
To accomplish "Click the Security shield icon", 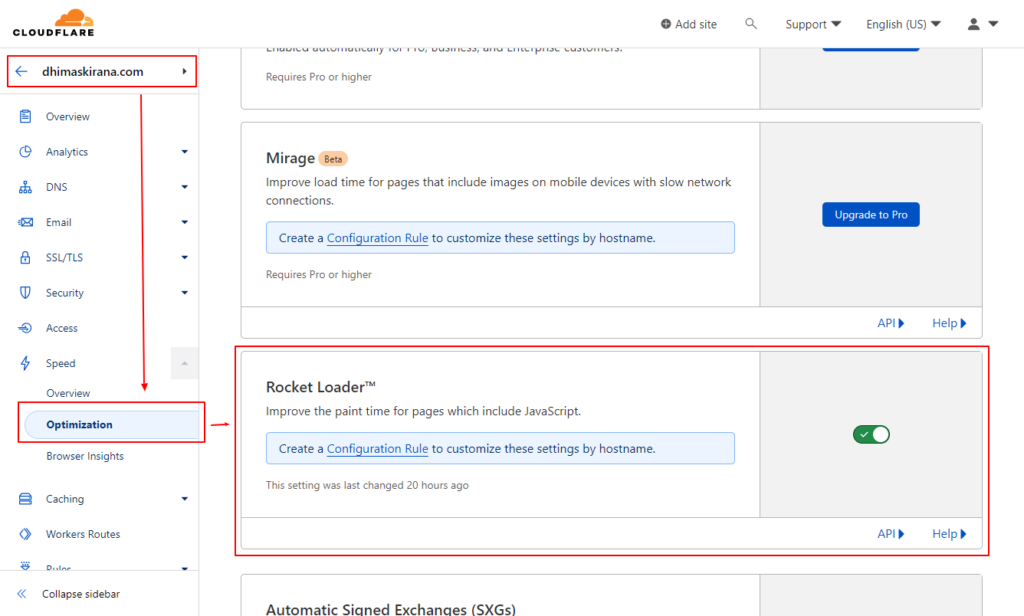I will coord(25,293).
